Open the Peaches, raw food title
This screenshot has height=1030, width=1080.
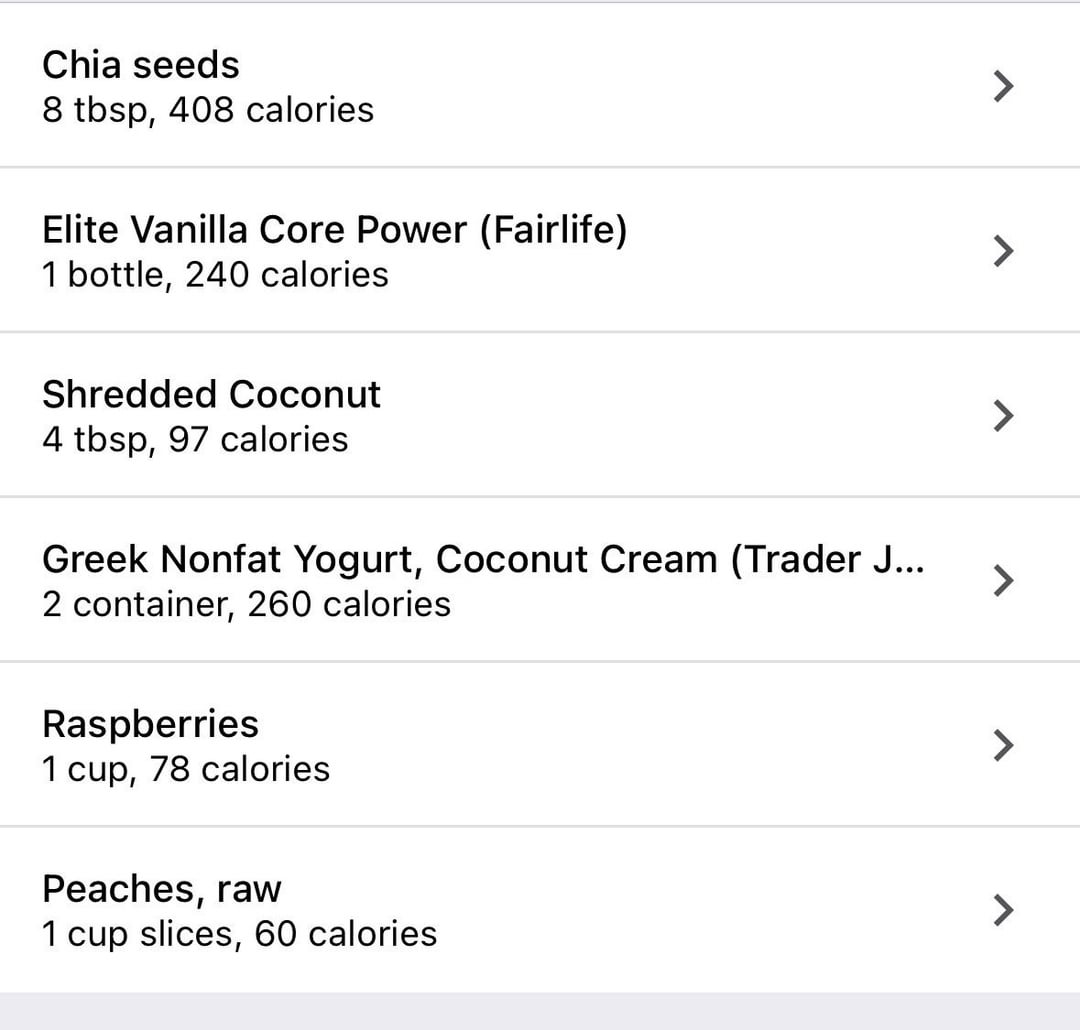coord(162,889)
